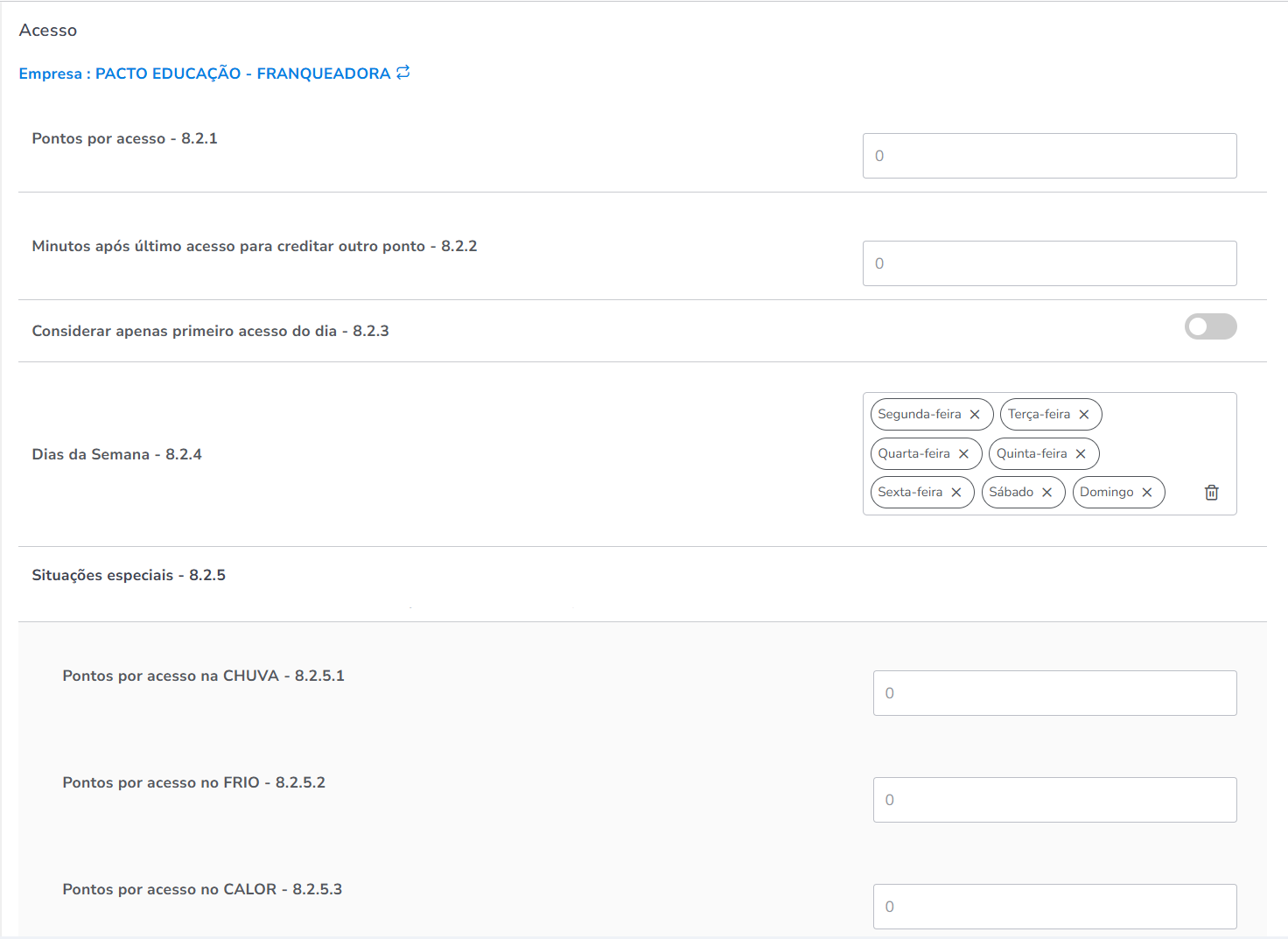Image resolution: width=1288 pixels, height=939 pixels.
Task: Toggle Considerar apenas primeiro acesso do dia
Action: pyautogui.click(x=1210, y=327)
